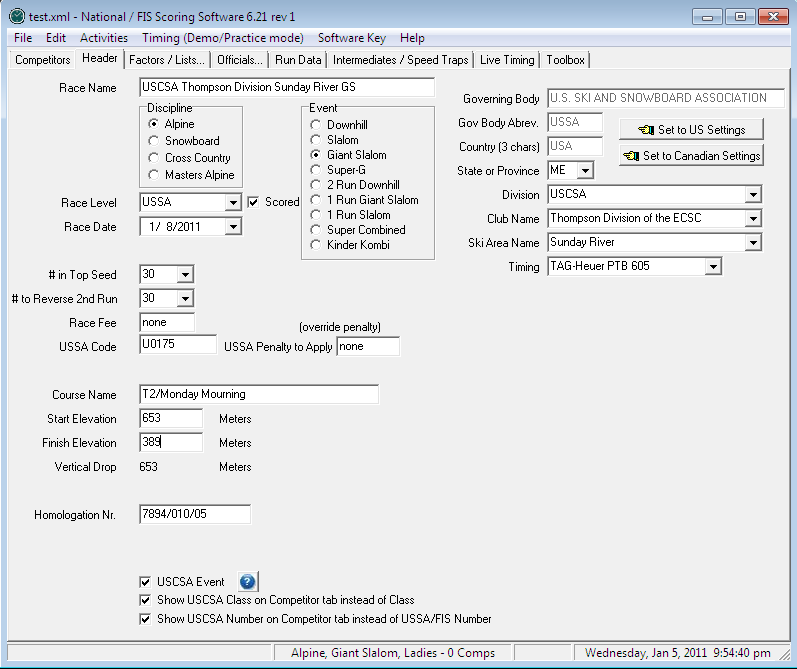Click the Homologation Nr. input field
Screen dimensions: 797x669
click(x=194, y=515)
